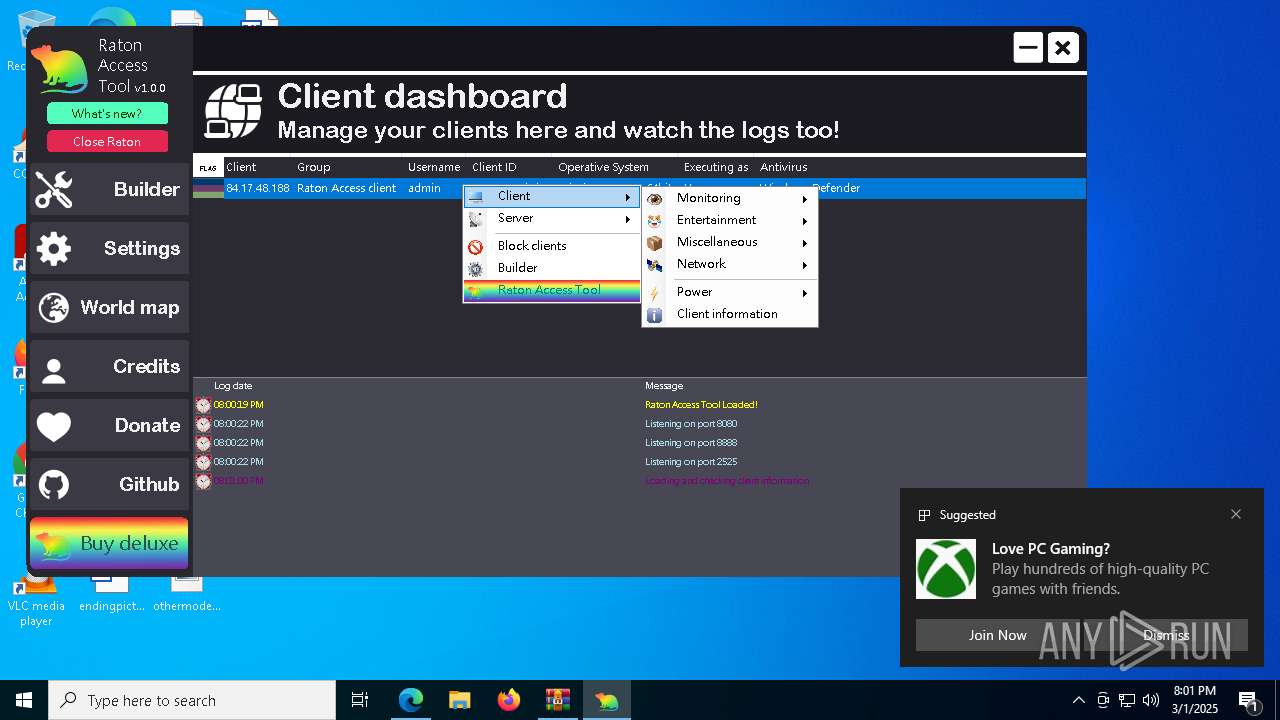Screen dimensions: 1280x720
Task: Open the World map section
Action: [x=109, y=308]
